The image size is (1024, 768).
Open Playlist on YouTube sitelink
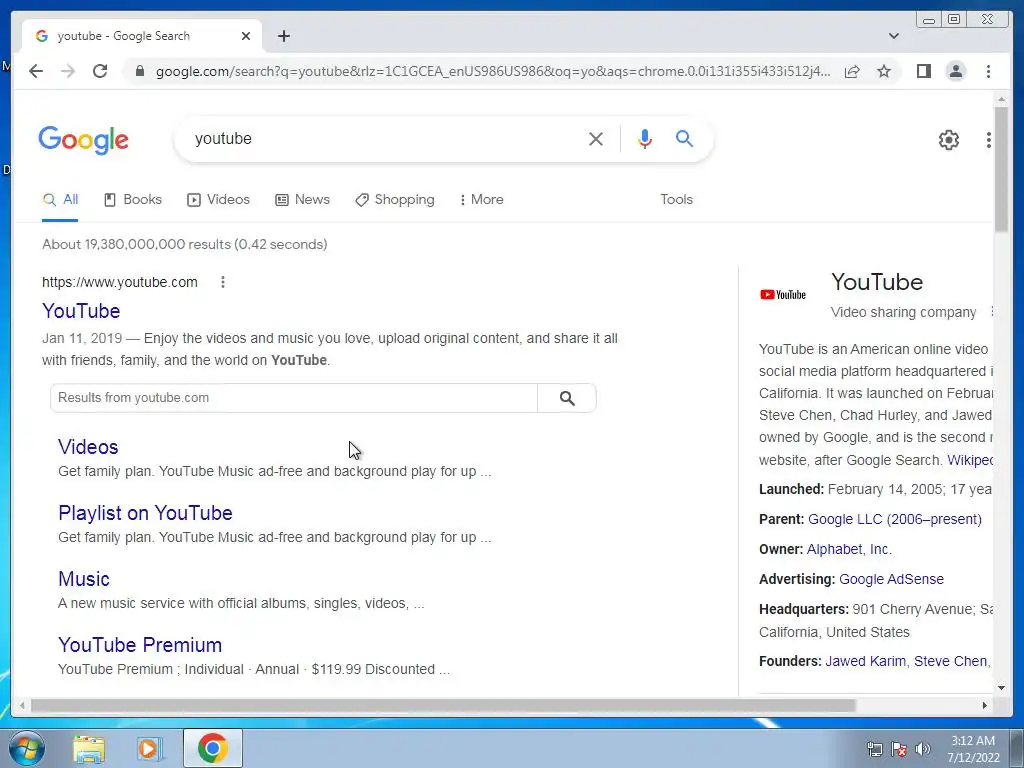coord(145,513)
